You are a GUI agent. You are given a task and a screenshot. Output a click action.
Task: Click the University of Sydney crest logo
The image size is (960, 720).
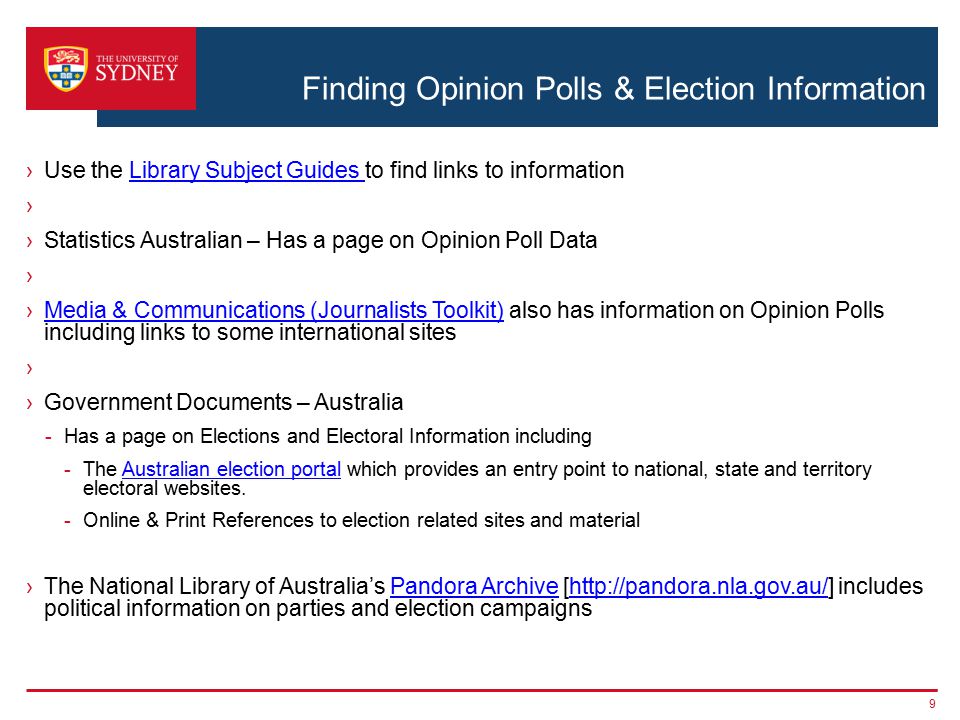(66, 69)
